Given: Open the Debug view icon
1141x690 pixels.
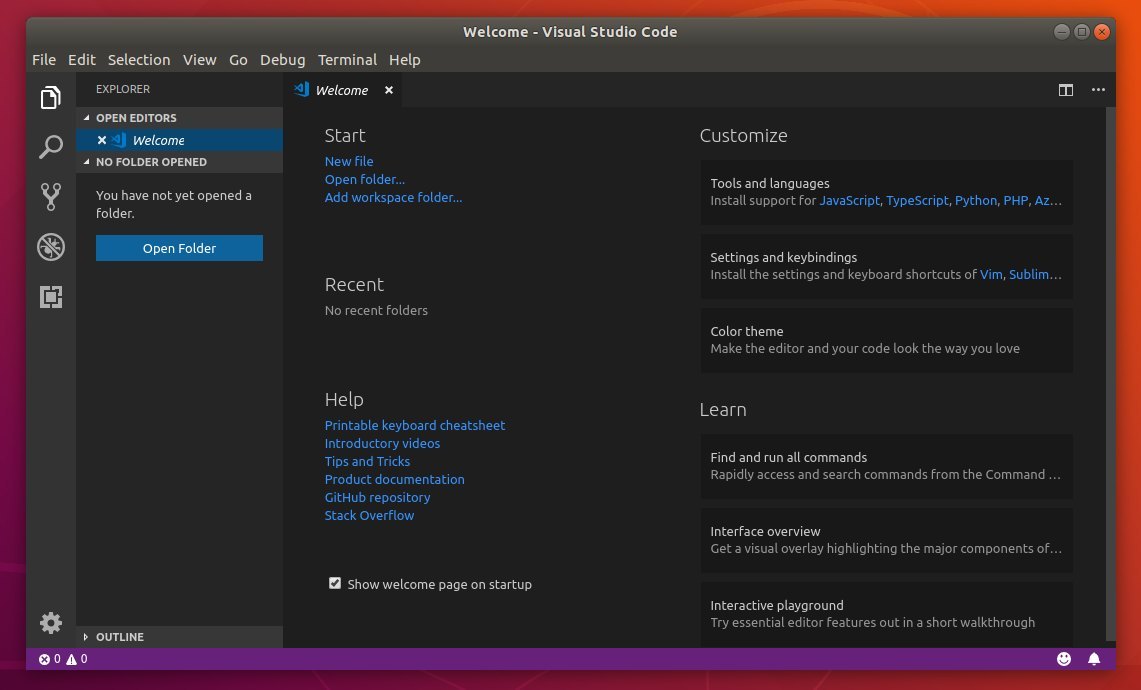Looking at the screenshot, I should (50, 247).
